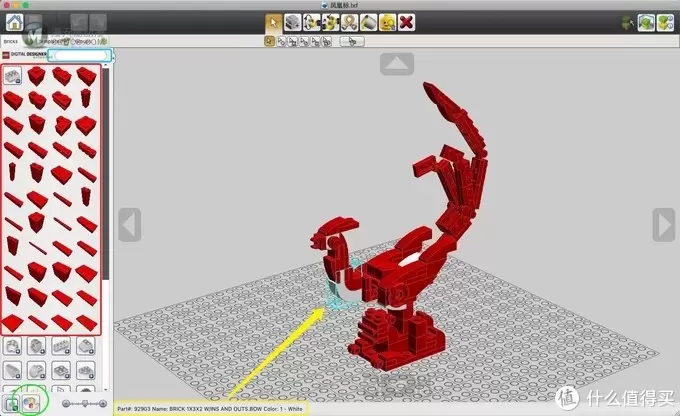Decrease palette icon size
The width and height of the screenshot is (680, 416).
pos(66,404)
